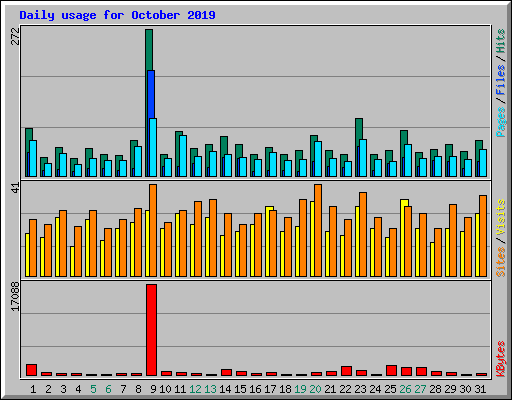
Task: Click day label "4" on the x-axis
Action: tap(78, 389)
